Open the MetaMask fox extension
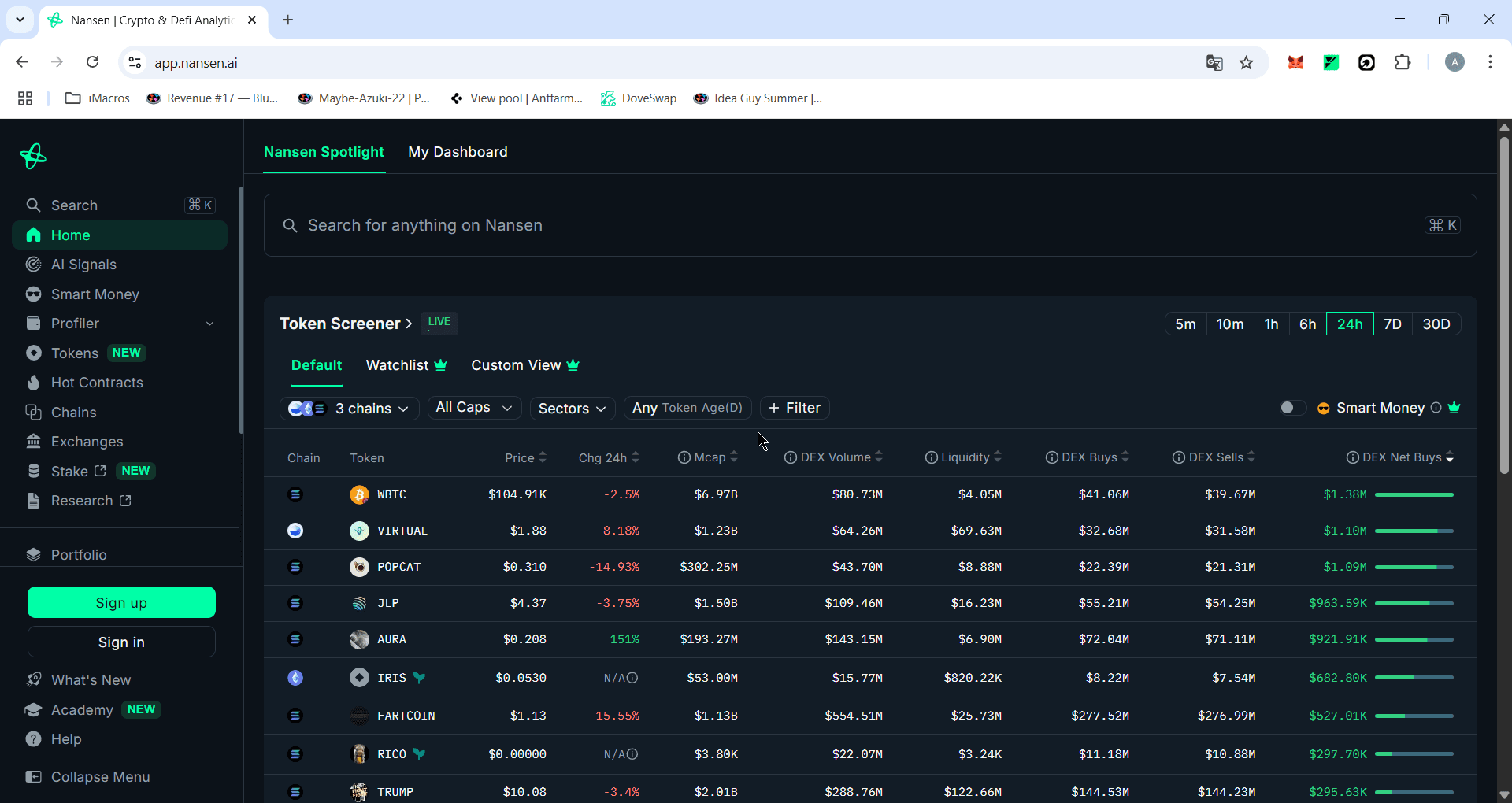1512x803 pixels. point(1295,63)
